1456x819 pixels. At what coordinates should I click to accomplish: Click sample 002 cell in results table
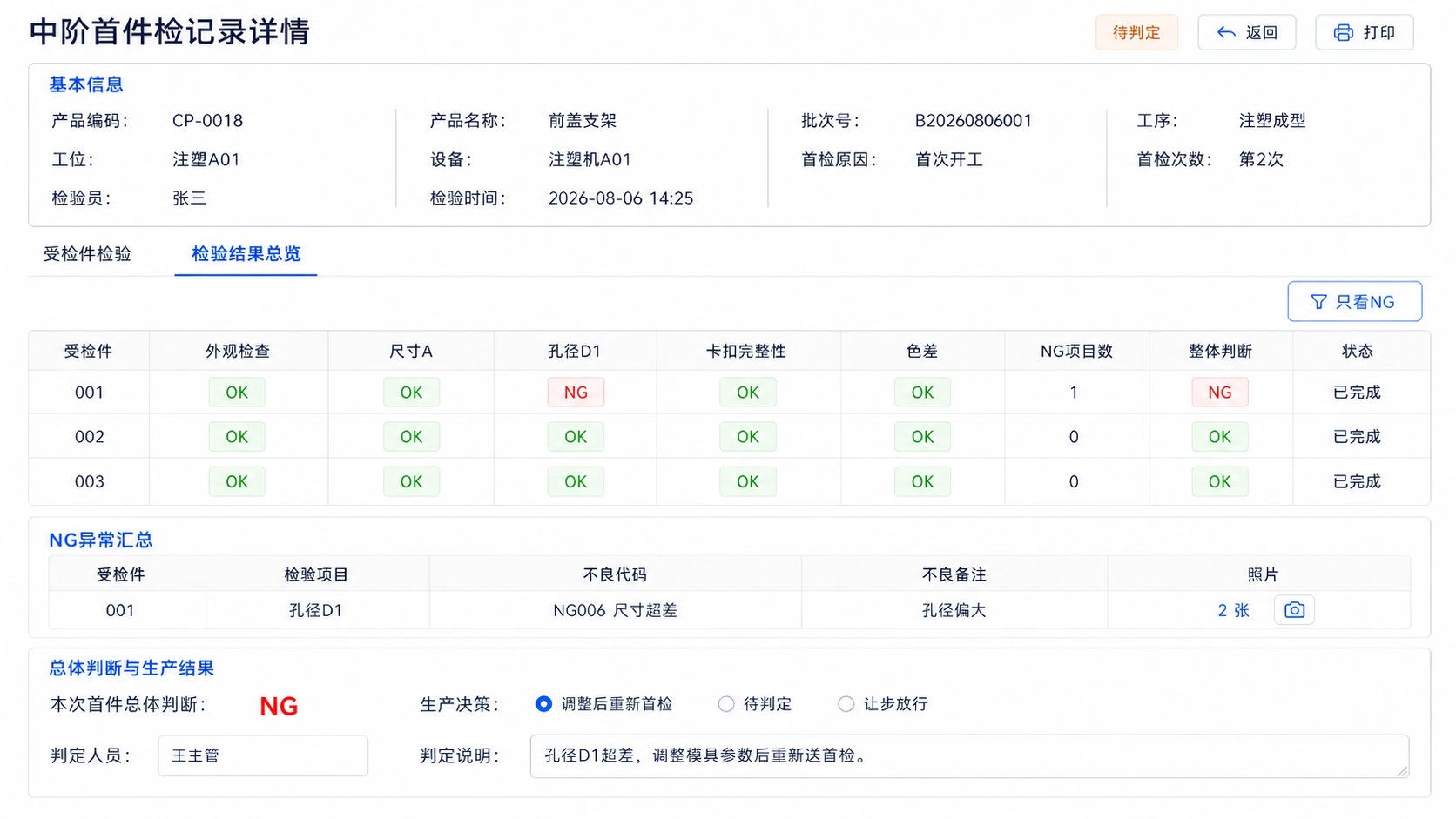click(x=89, y=437)
